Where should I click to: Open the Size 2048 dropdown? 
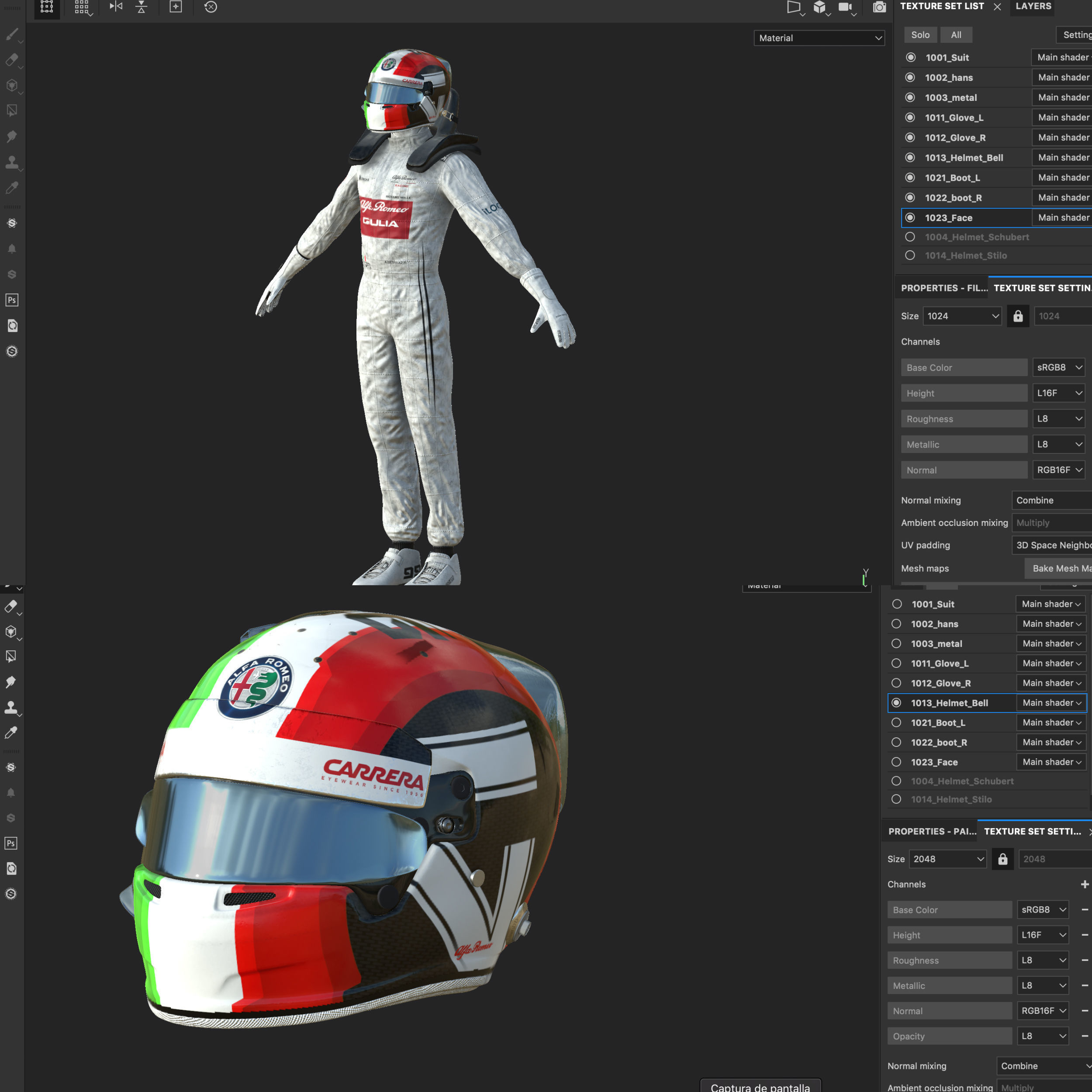click(x=948, y=859)
